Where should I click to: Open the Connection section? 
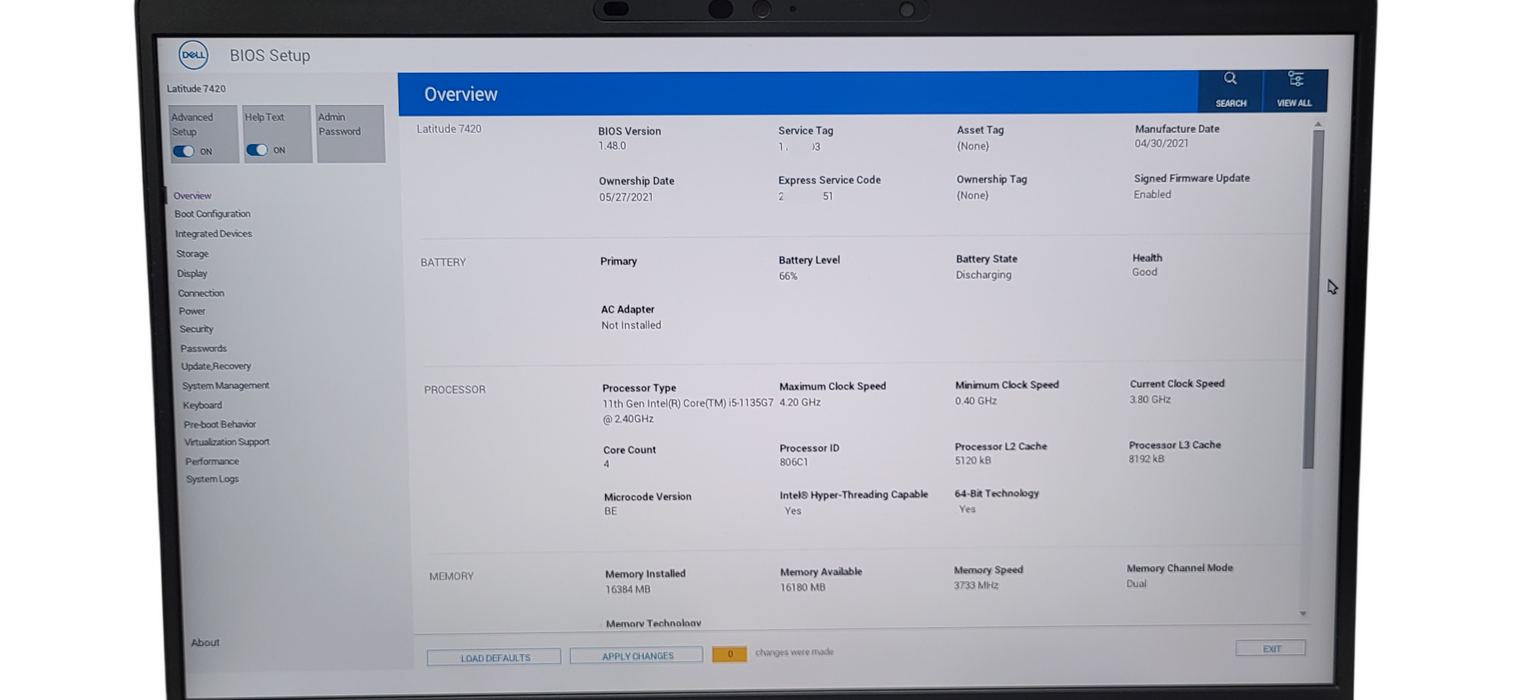pos(201,293)
